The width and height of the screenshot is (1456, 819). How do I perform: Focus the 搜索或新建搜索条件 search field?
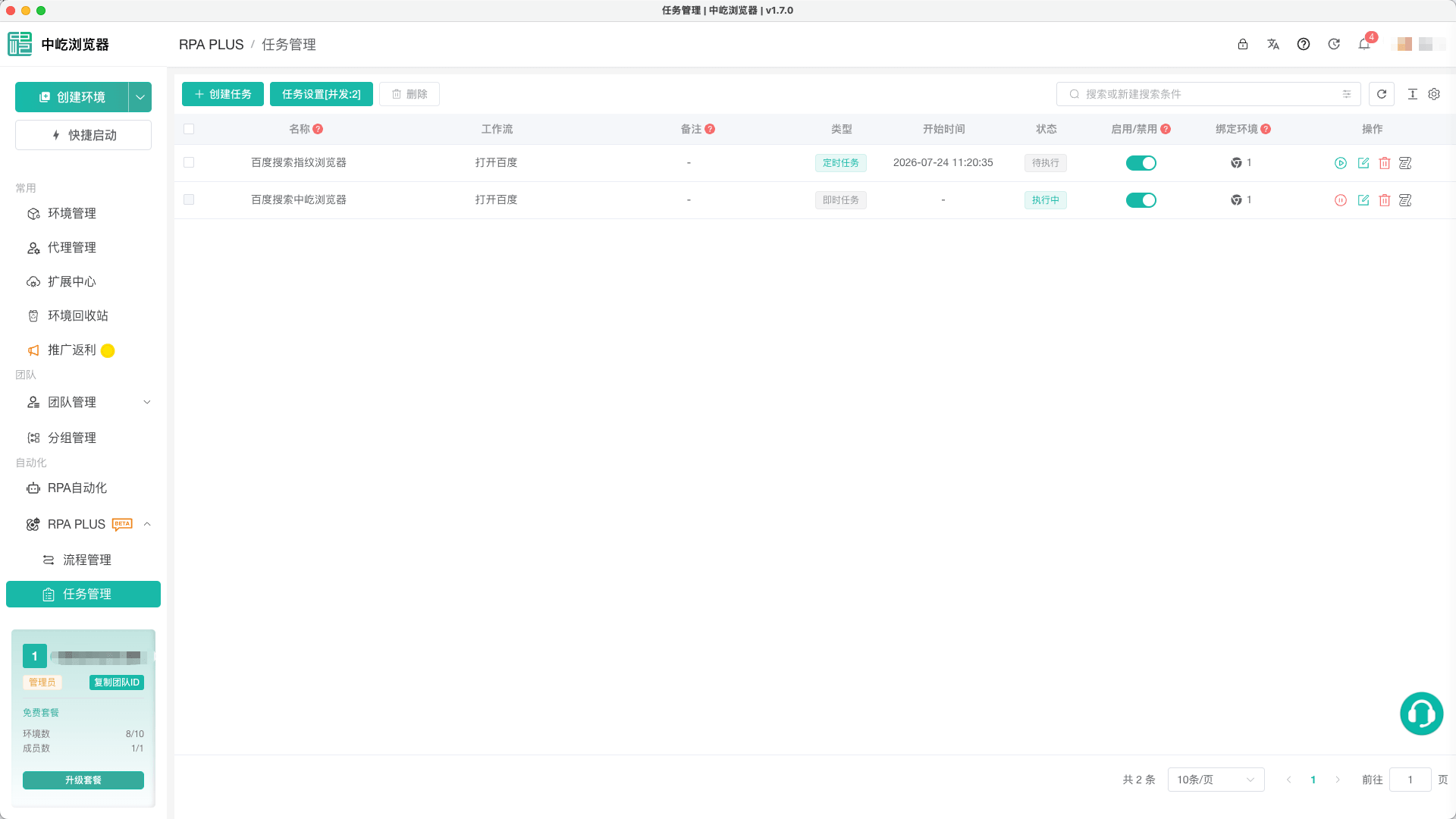tap(1209, 94)
